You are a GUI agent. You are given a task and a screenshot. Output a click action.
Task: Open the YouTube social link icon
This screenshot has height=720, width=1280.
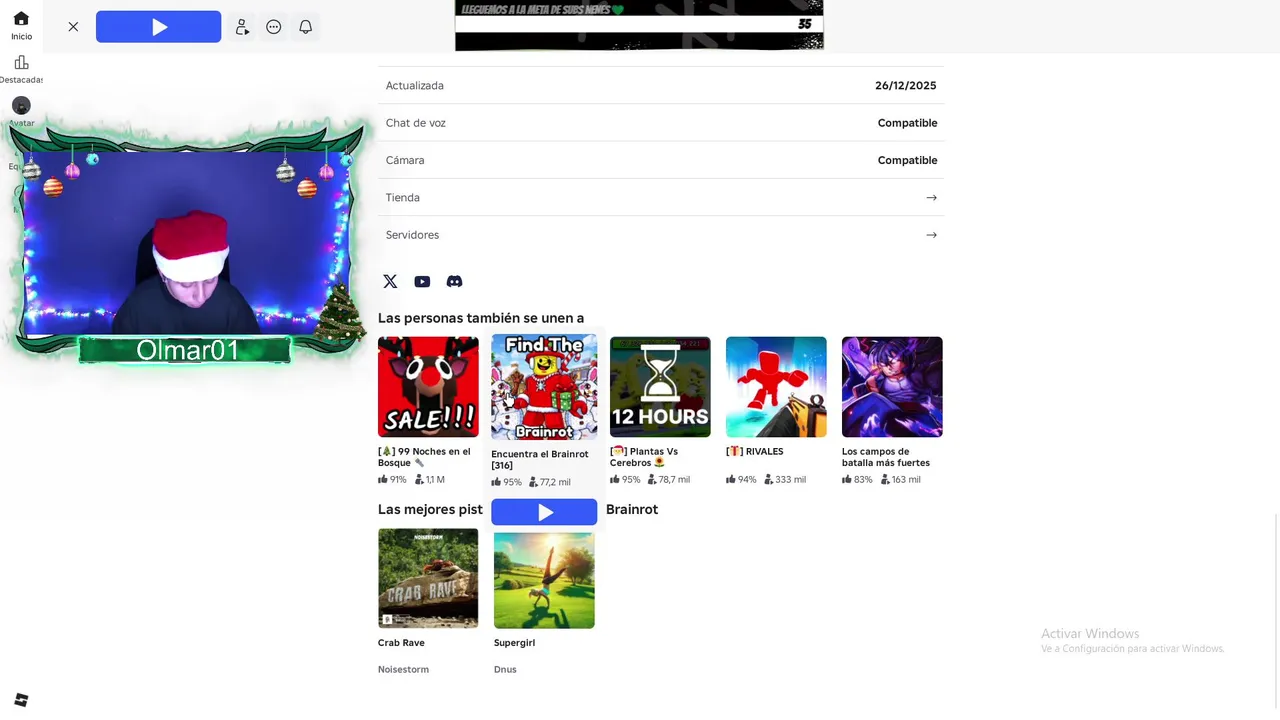point(422,282)
